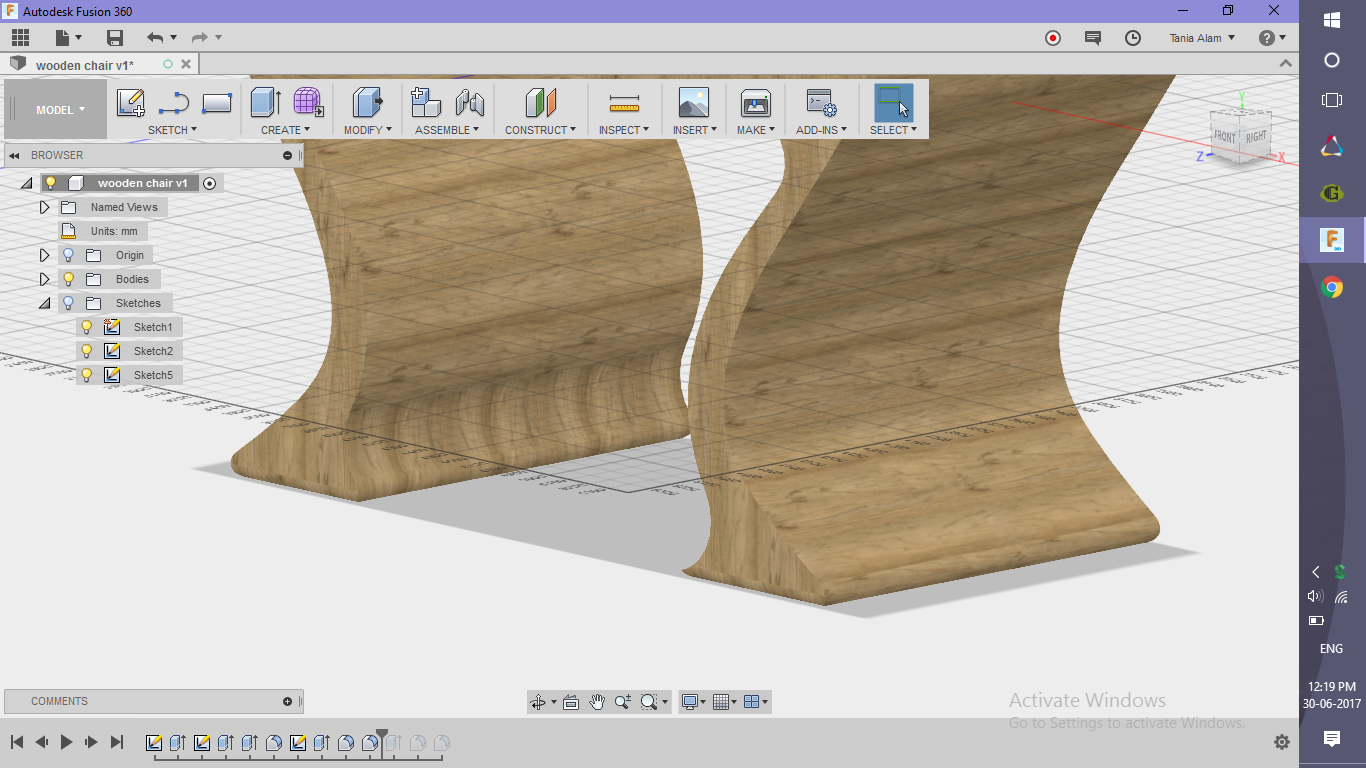Screen dimensions: 1366x768
Task: Click the Select window-selection icon
Action: click(x=893, y=103)
